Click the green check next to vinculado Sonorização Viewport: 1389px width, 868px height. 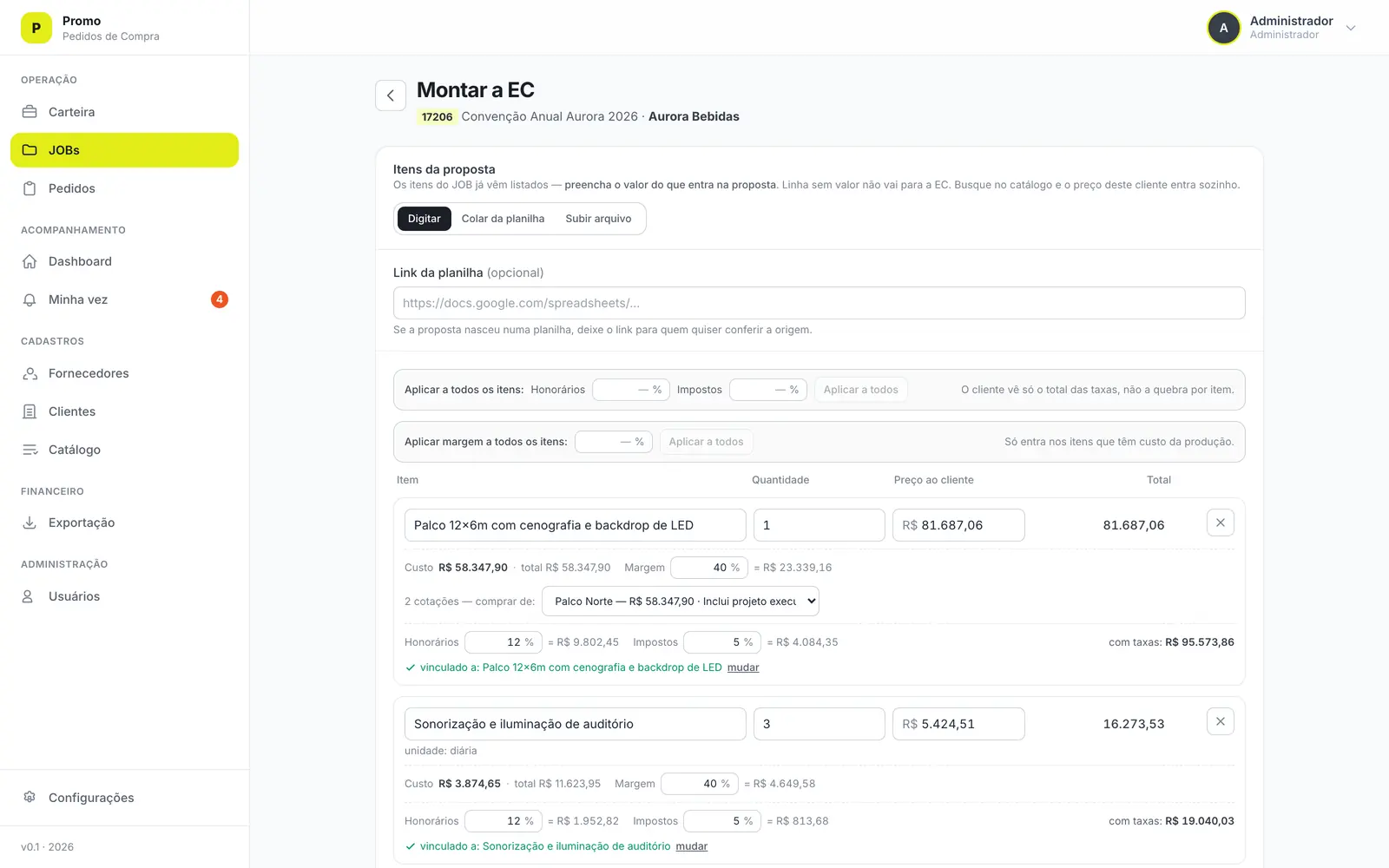tap(411, 846)
